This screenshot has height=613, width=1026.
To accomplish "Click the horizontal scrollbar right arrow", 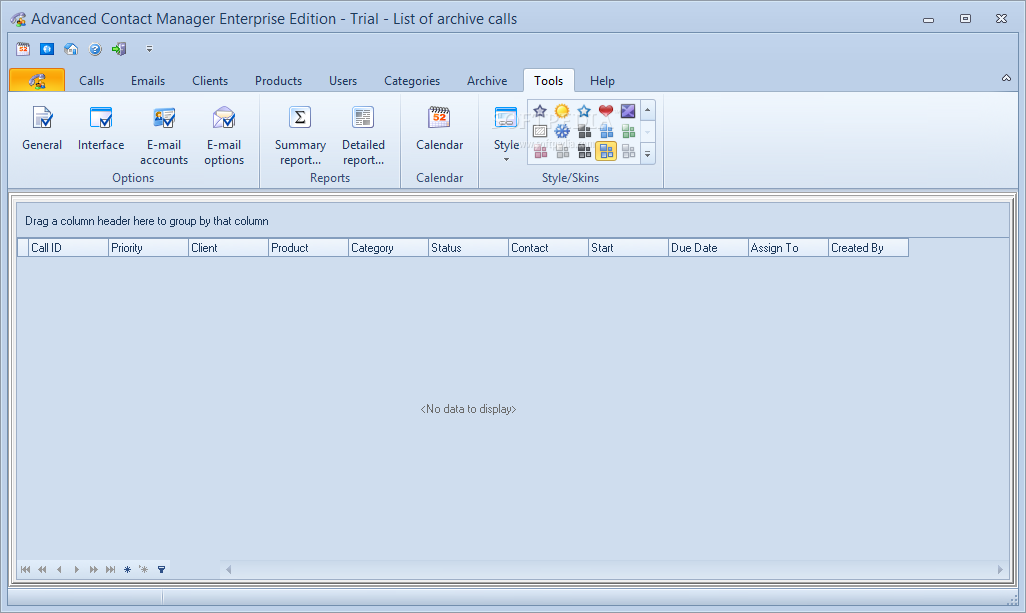I will [1000, 570].
